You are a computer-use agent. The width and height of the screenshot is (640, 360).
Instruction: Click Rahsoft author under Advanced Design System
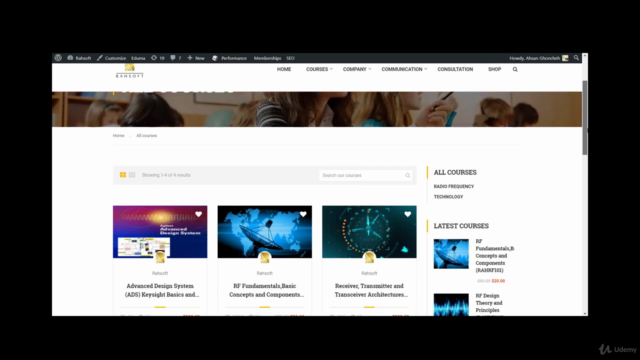coord(160,273)
